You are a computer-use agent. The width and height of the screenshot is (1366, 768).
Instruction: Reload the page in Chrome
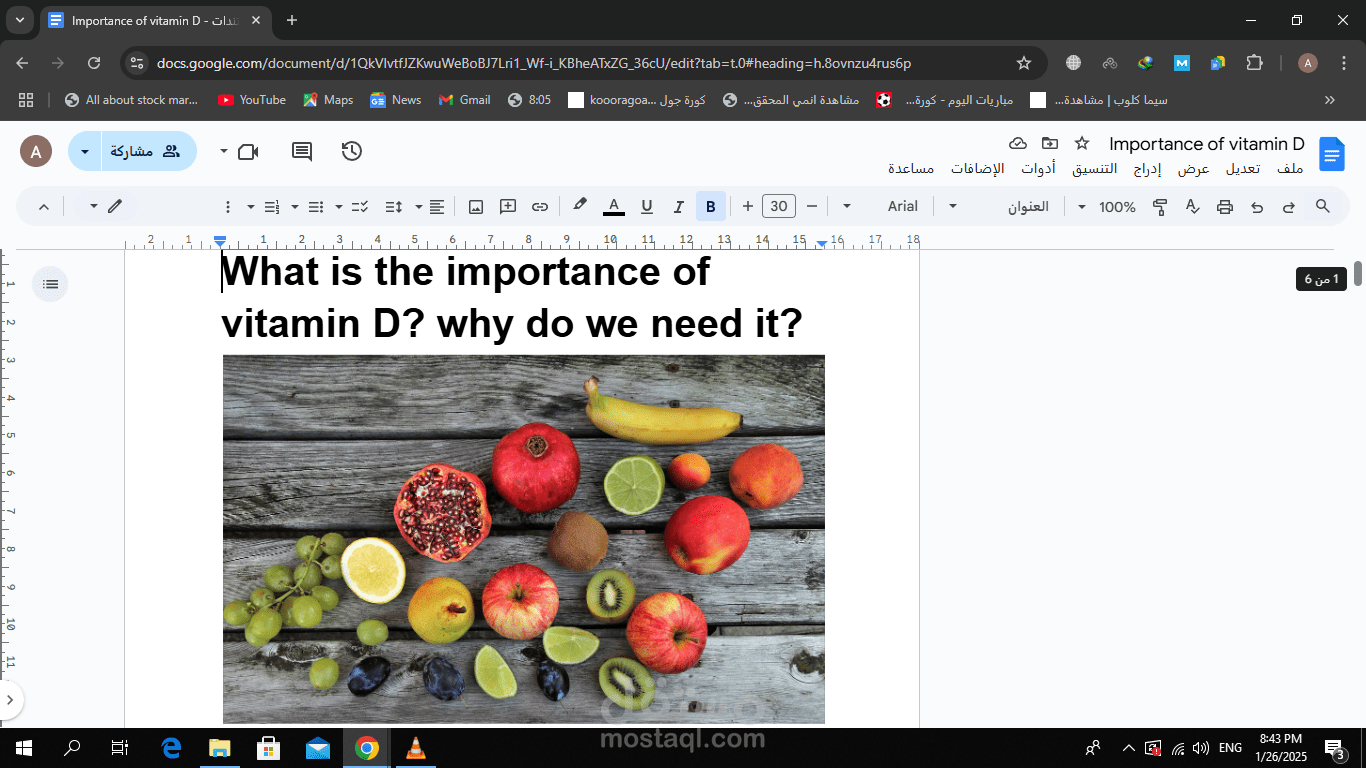tap(94, 63)
